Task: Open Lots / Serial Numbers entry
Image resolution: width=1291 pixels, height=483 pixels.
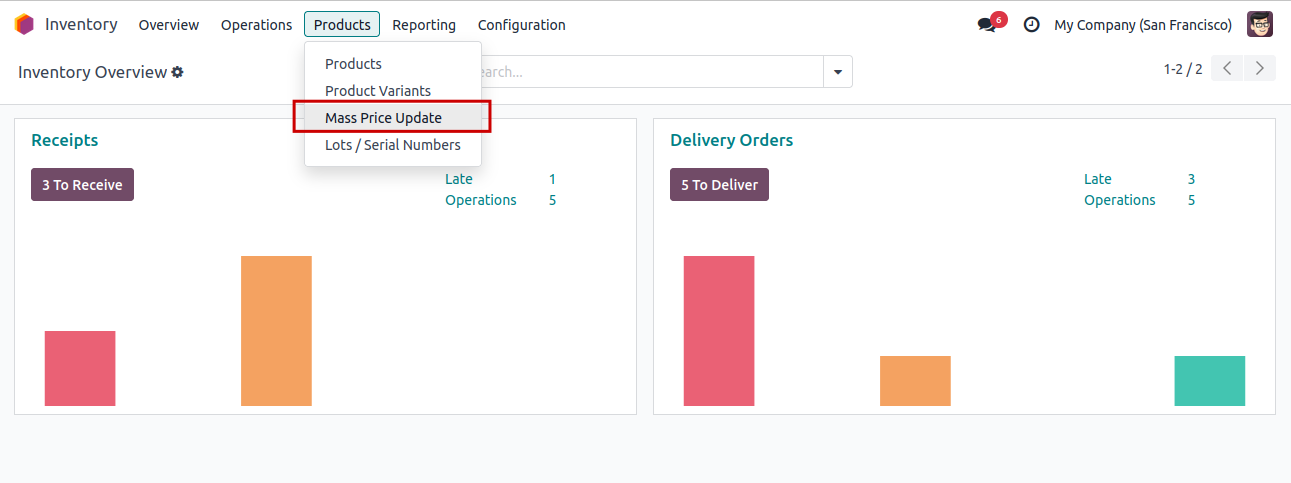Action: (392, 145)
